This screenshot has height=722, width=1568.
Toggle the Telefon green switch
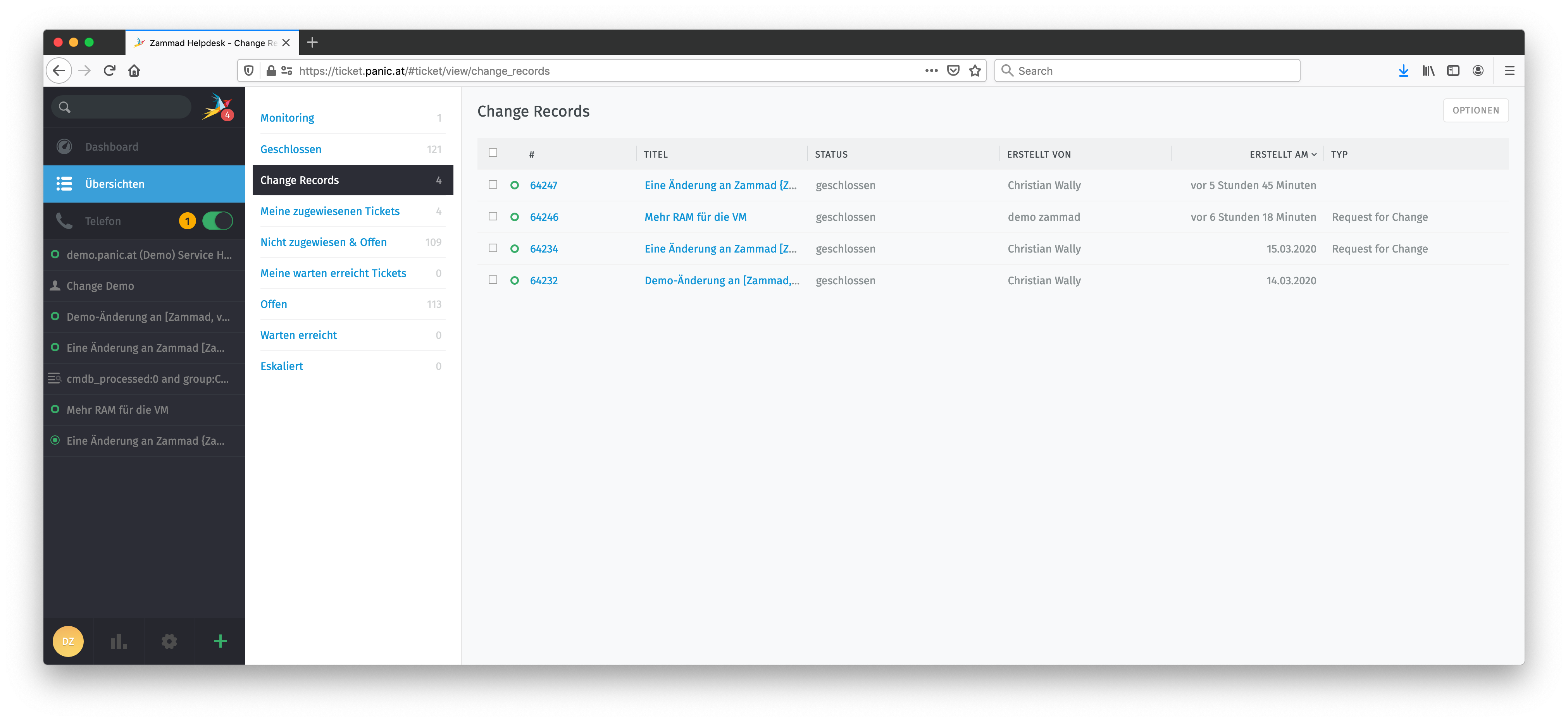coord(217,221)
